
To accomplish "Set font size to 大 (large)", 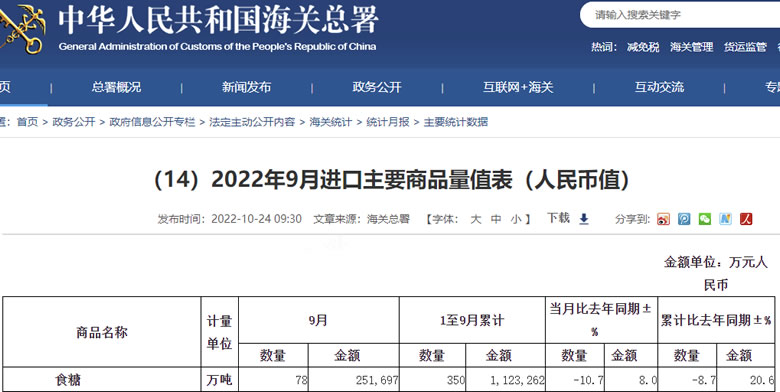I will [x=476, y=219].
